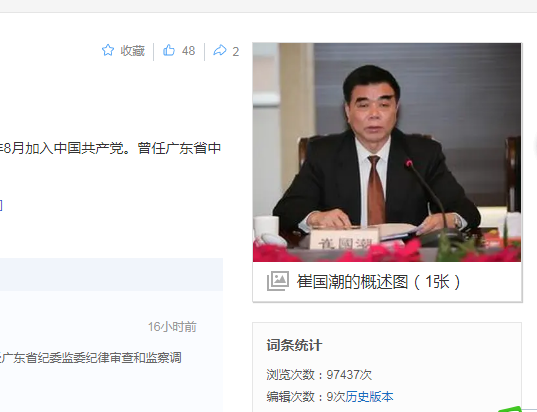Click the 编辑次数：9次 text

[x=305, y=397]
